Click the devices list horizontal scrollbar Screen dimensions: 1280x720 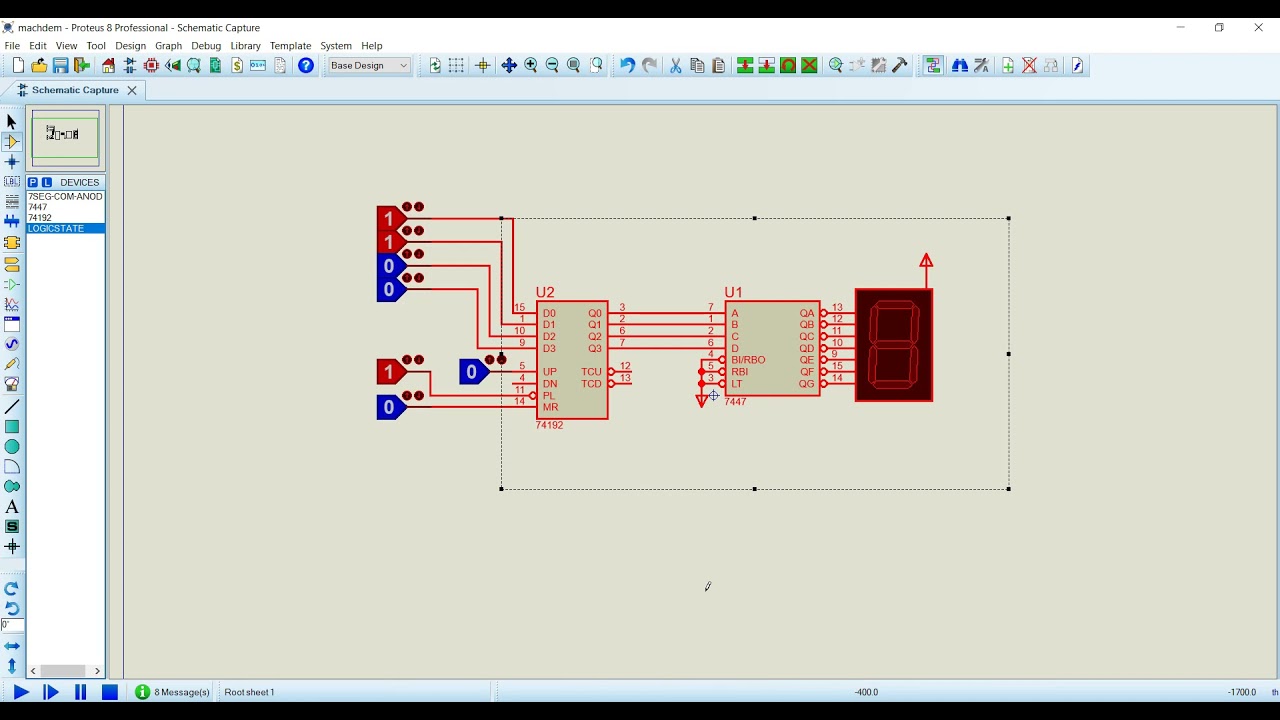click(65, 671)
